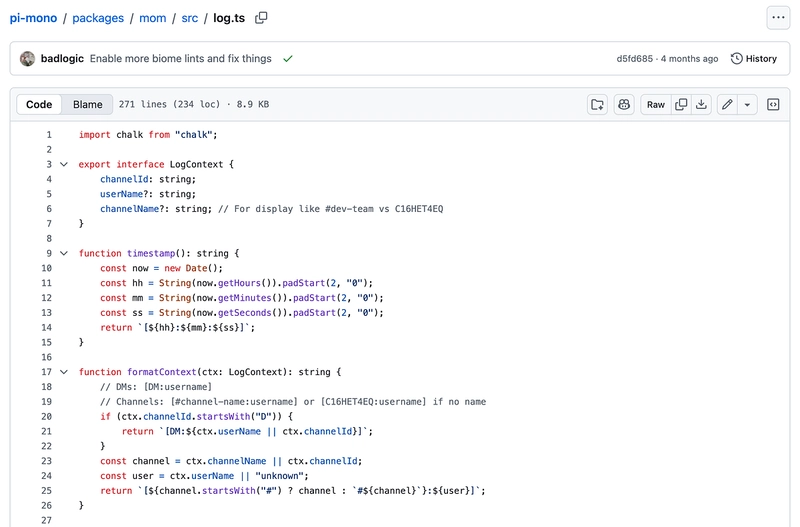
Task: Click the badlogic avatar image
Action: click(28, 59)
